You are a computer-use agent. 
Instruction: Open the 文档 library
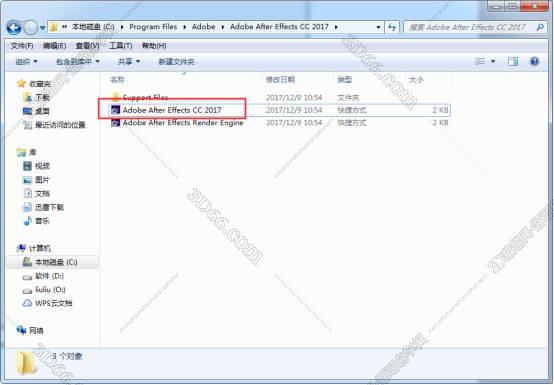tap(42, 194)
